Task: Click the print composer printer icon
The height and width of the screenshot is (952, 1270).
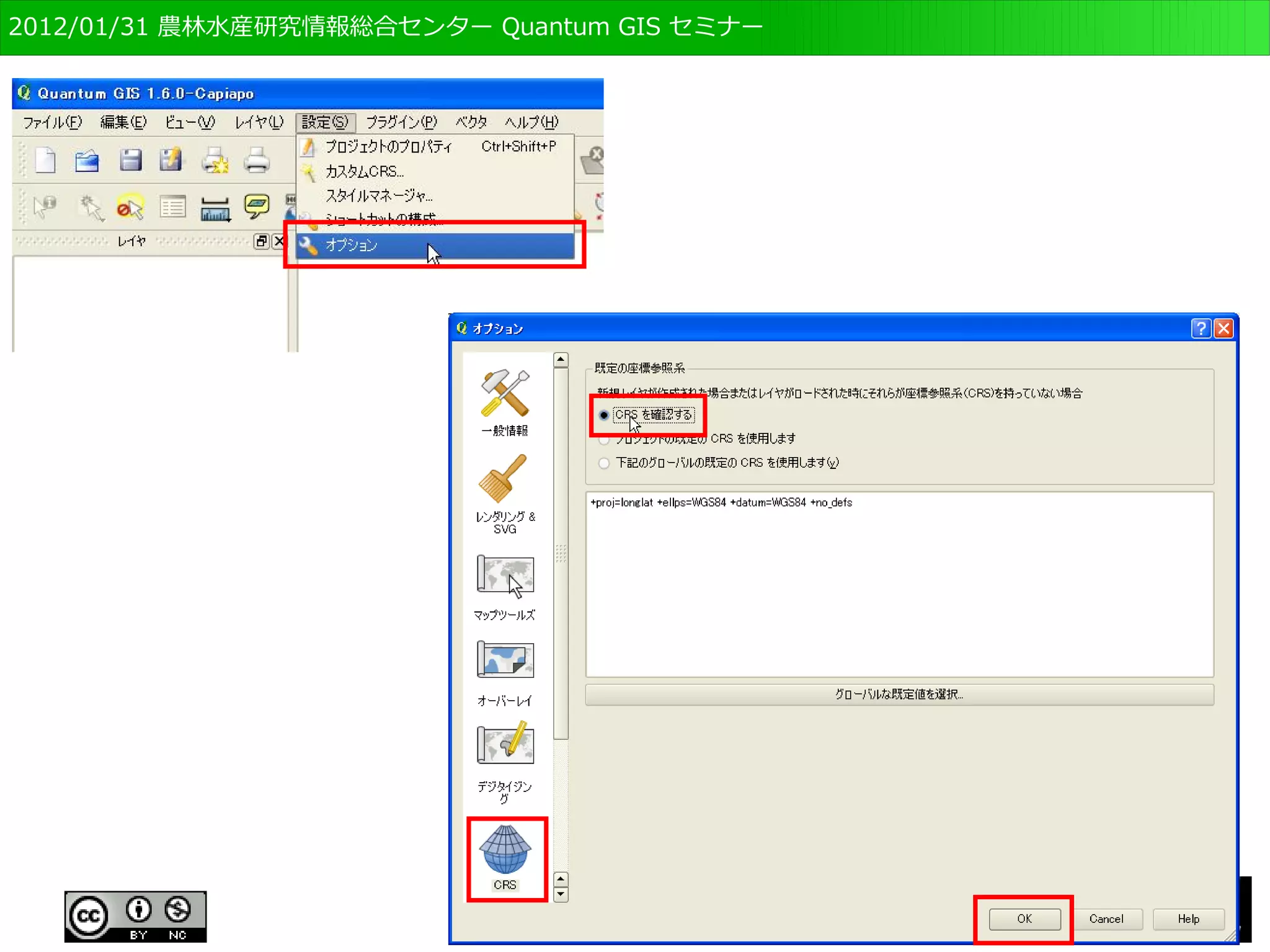Action: point(256,161)
